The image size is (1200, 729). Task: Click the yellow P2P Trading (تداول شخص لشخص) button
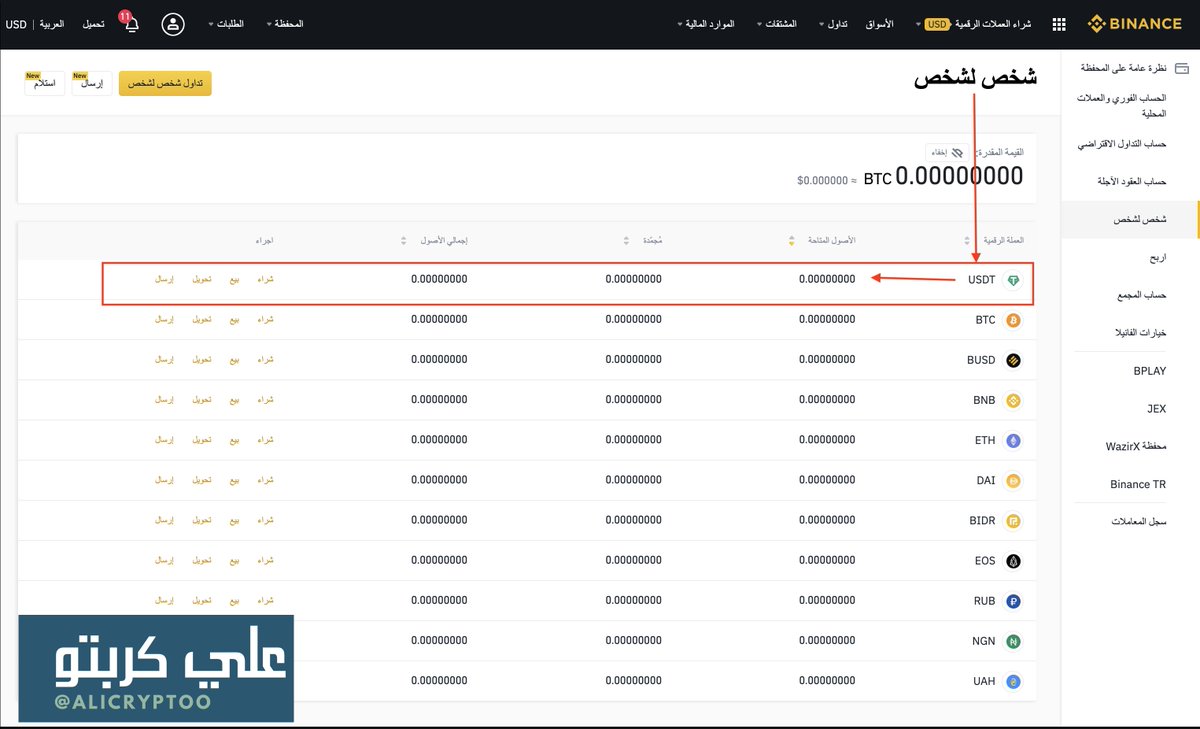[x=165, y=83]
